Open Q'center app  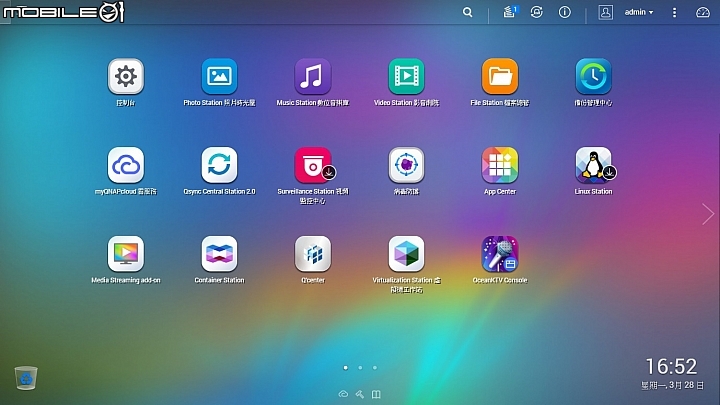click(x=313, y=254)
